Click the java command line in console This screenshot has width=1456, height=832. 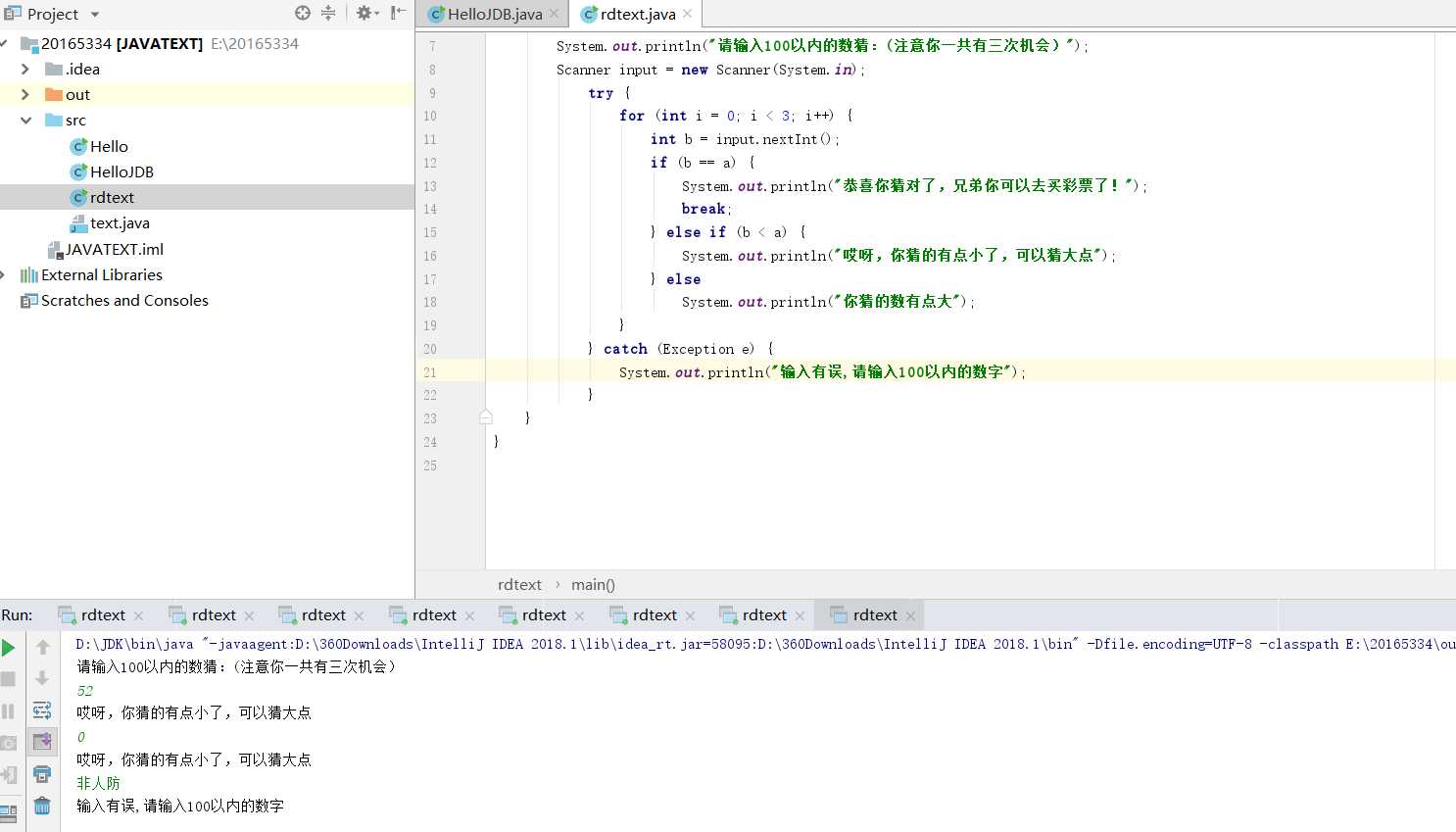[764, 644]
